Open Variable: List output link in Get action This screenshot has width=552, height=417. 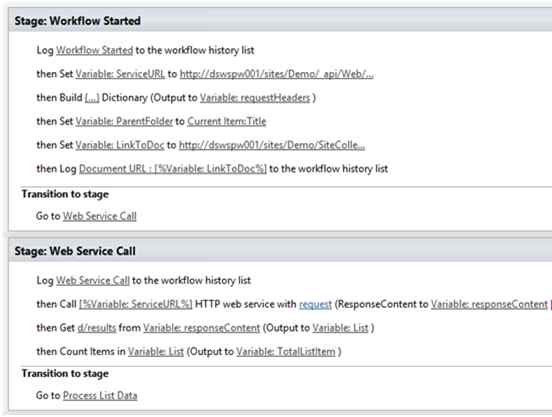coord(340,328)
